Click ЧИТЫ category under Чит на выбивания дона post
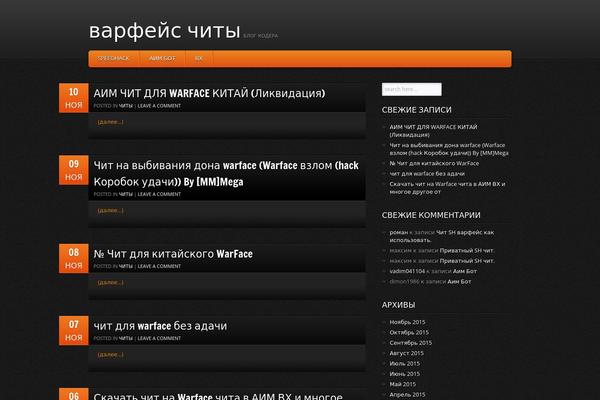 [x=126, y=194]
